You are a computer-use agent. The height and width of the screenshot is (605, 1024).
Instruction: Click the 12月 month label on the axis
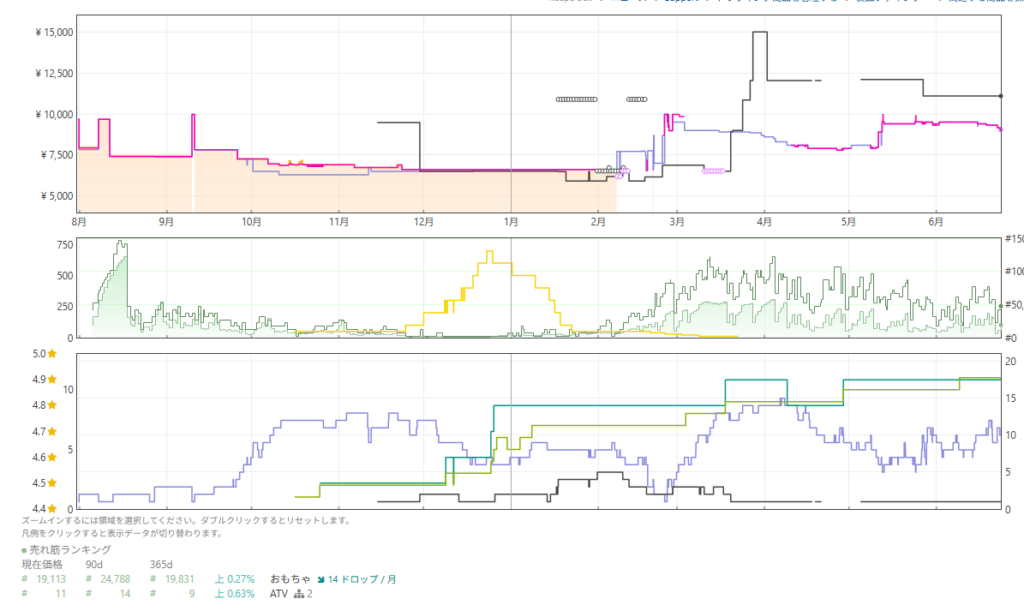point(424,222)
